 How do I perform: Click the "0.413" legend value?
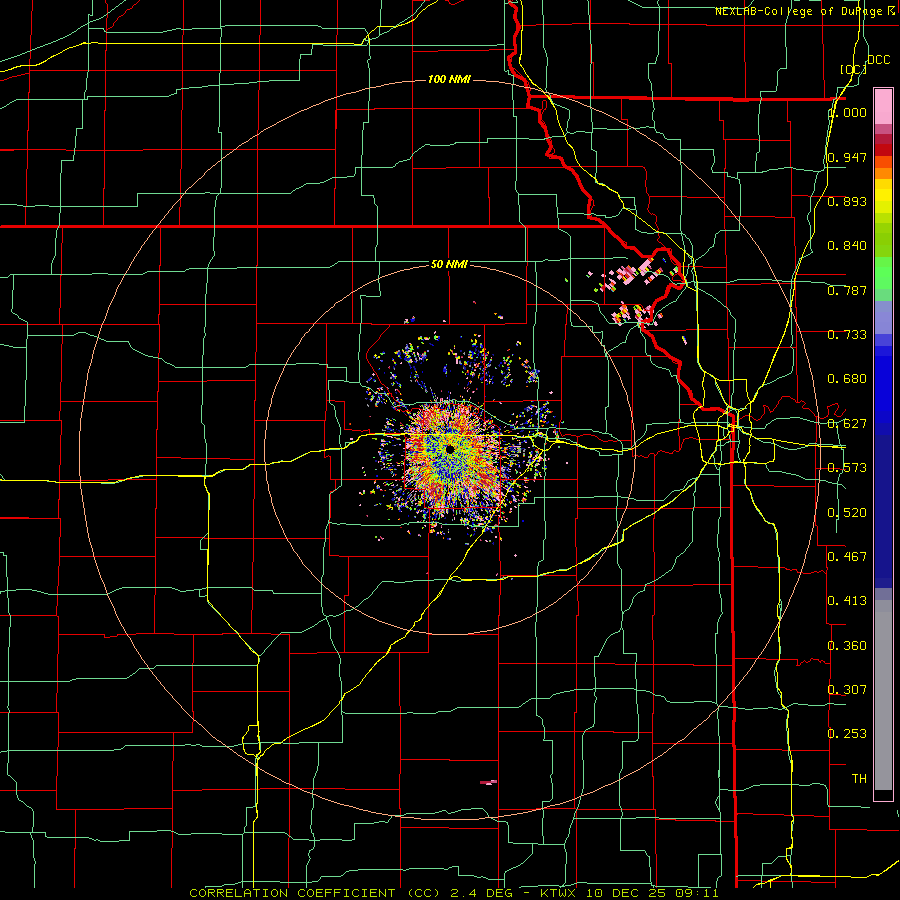coord(847,601)
